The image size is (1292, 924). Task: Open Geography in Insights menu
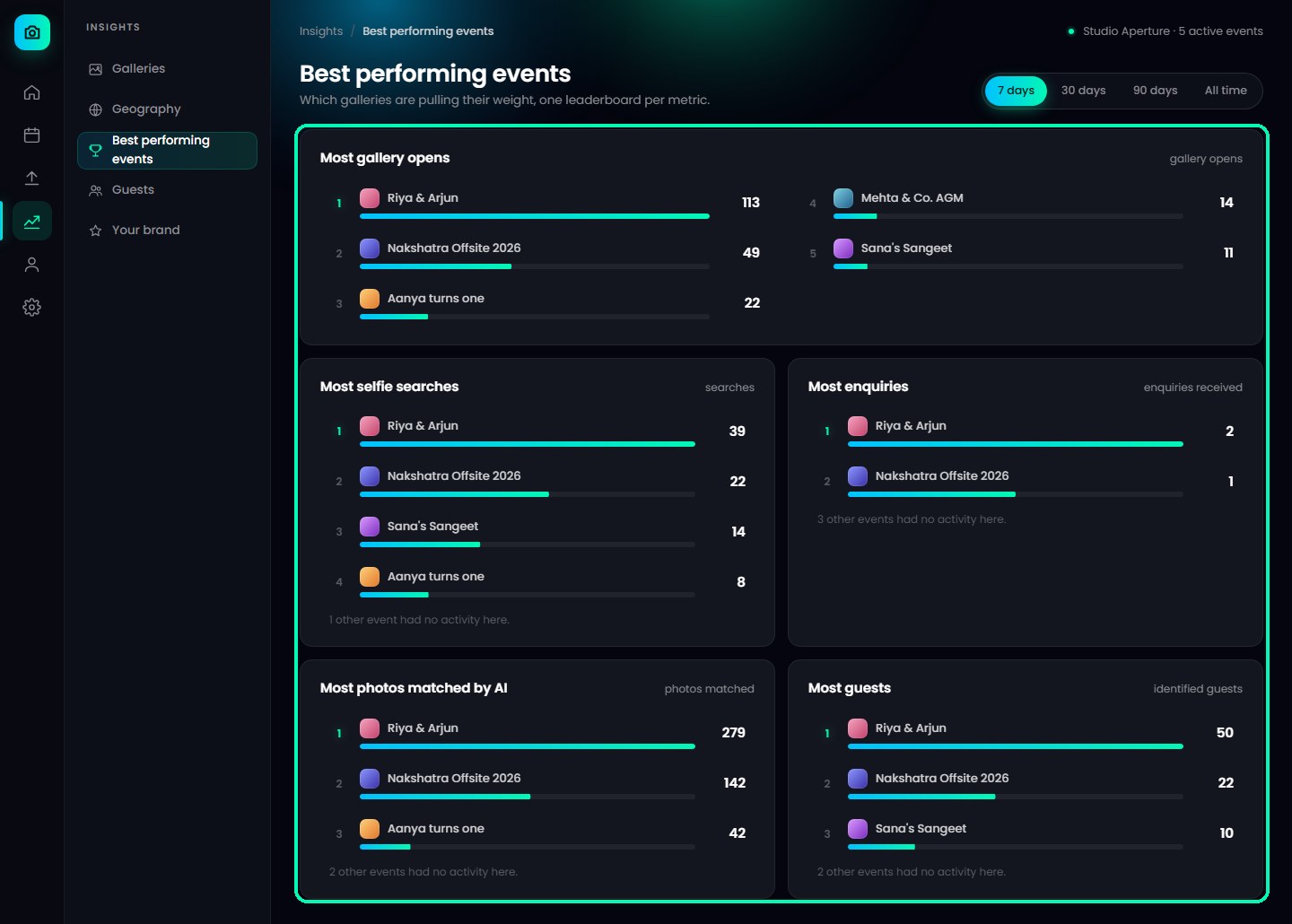(x=167, y=109)
